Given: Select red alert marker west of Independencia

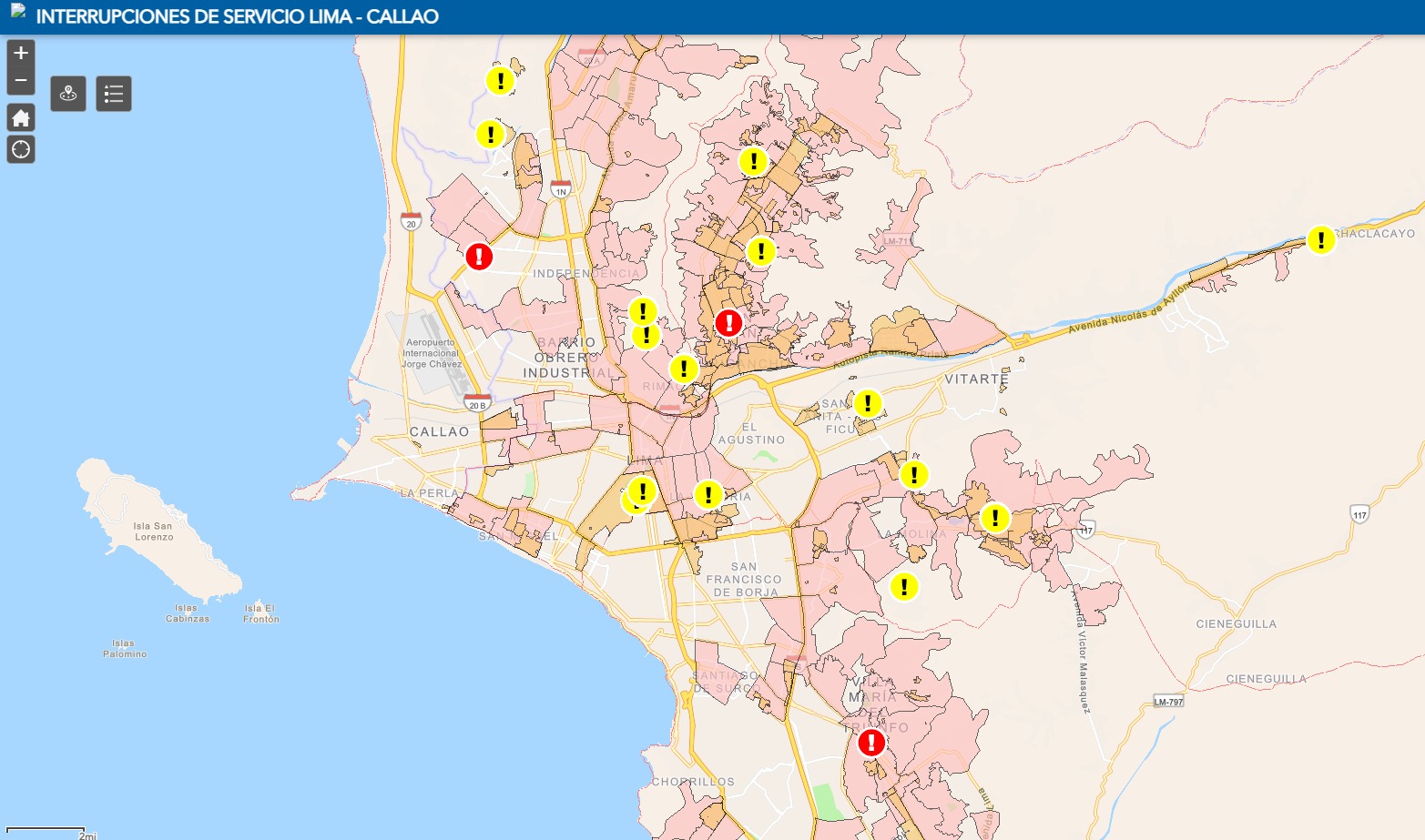Looking at the screenshot, I should pos(479,257).
